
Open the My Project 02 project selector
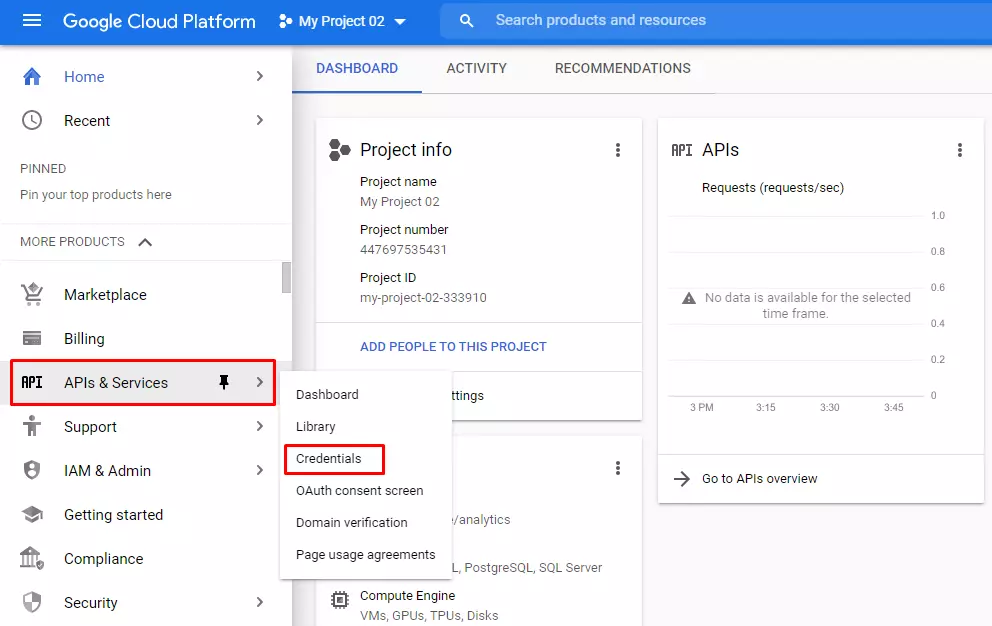[342, 22]
